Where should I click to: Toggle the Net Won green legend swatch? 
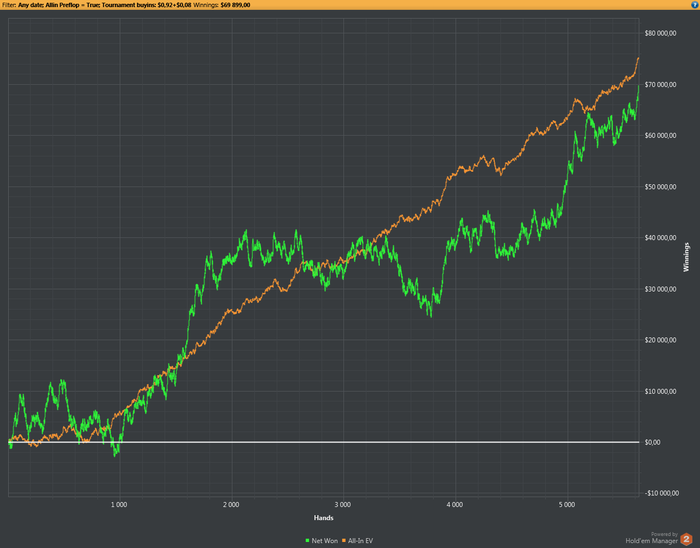(x=307, y=540)
